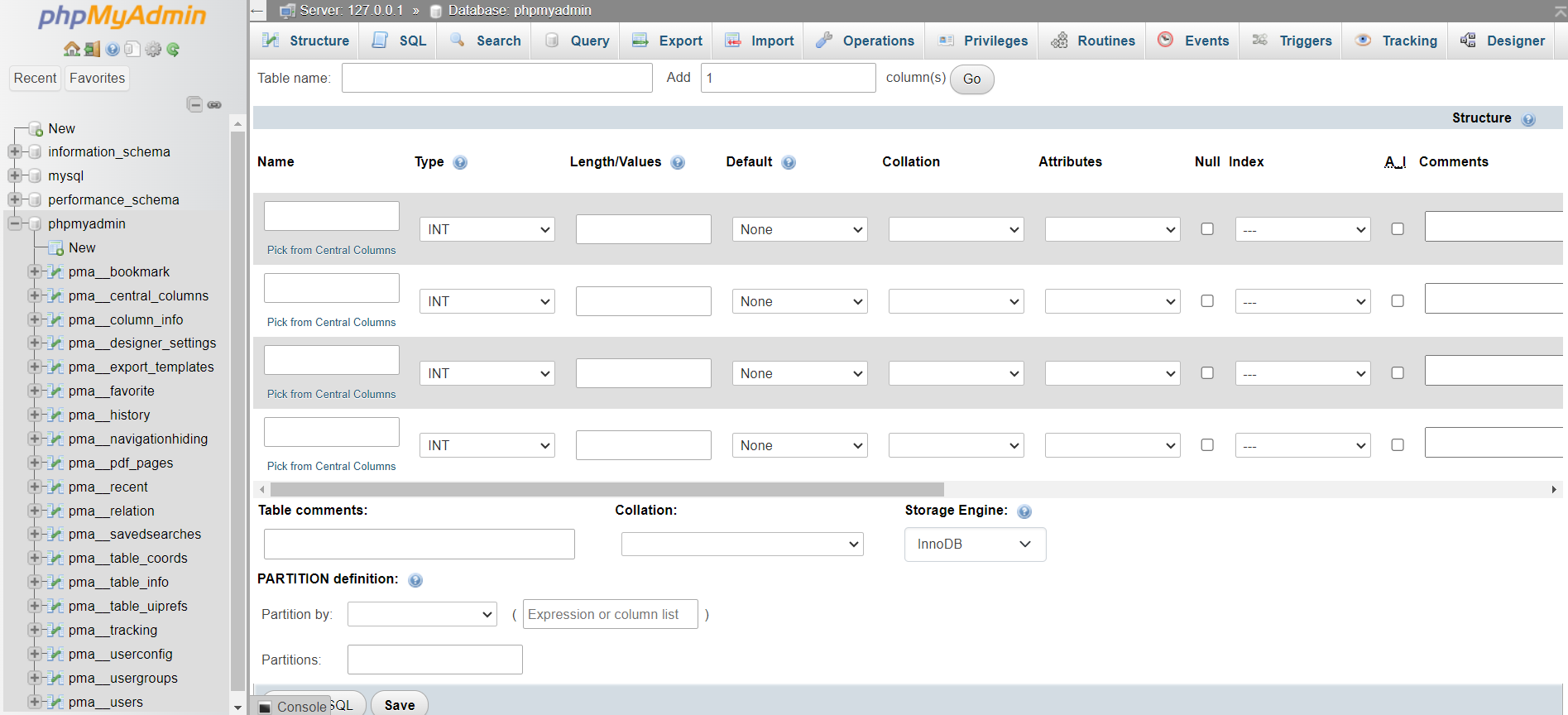Image resolution: width=1568 pixels, height=715 pixels.
Task: Click the Default column help icon
Action: [789, 162]
